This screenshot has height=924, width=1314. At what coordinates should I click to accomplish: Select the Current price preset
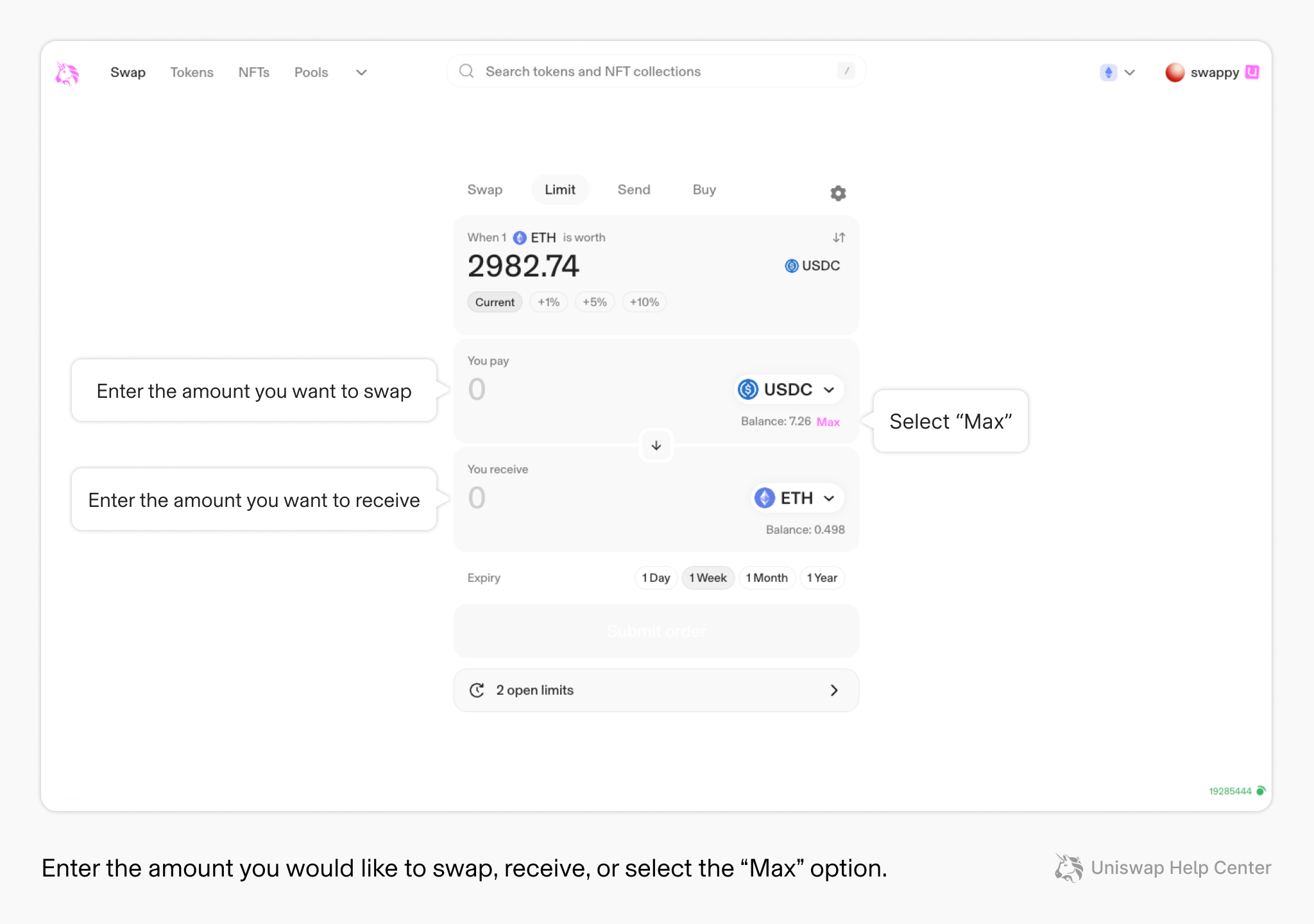(495, 302)
